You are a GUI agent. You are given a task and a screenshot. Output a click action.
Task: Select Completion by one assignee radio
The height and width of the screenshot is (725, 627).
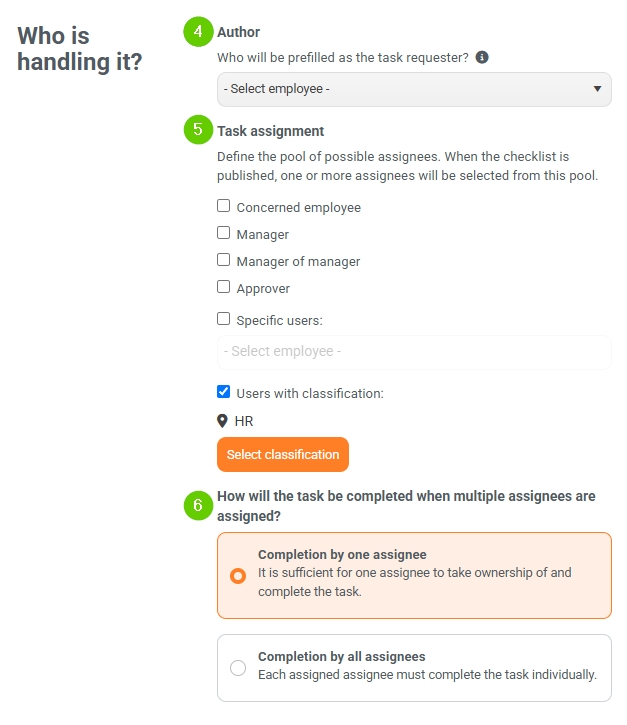(238, 576)
